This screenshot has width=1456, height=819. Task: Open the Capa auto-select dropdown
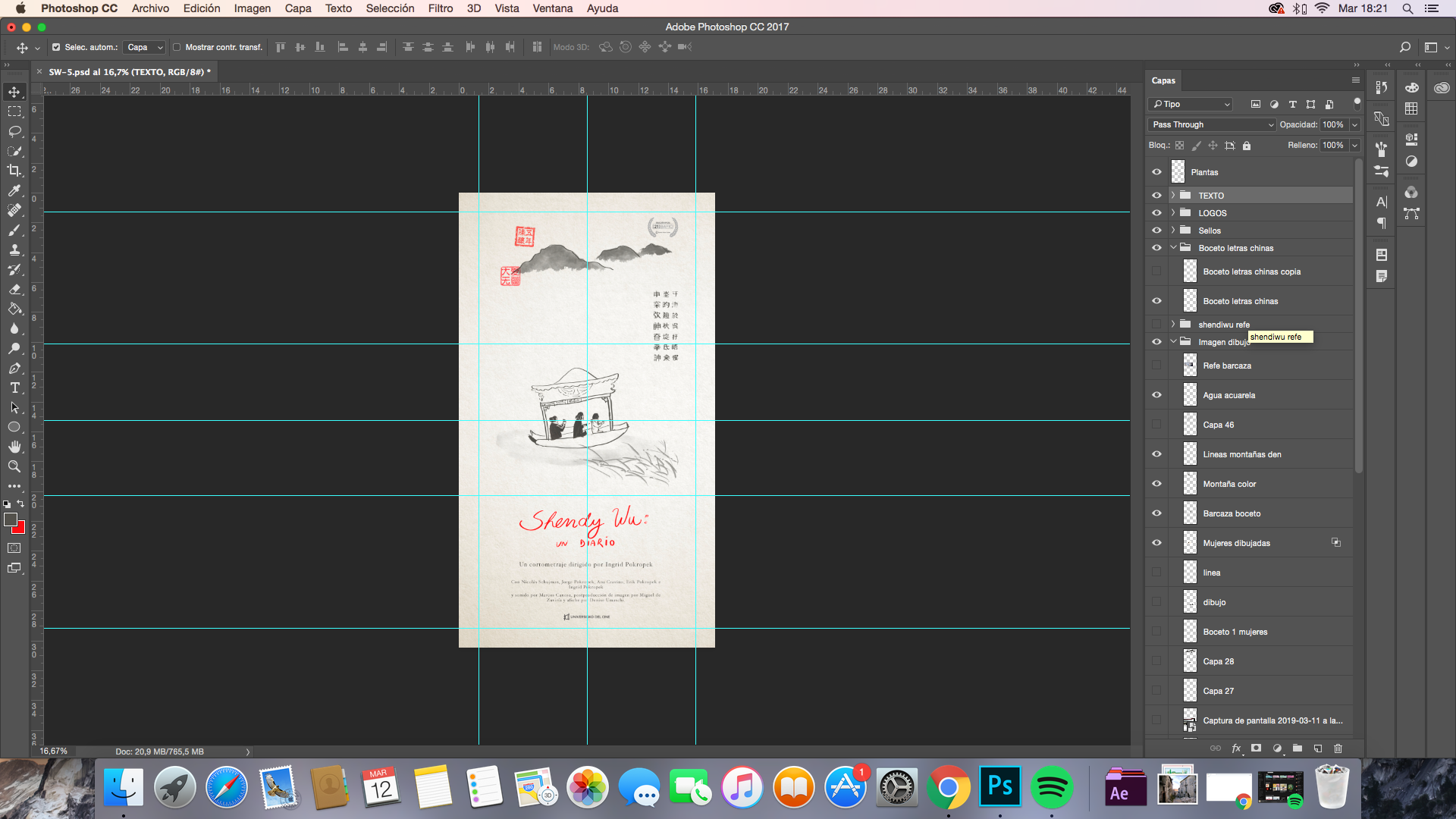[145, 47]
